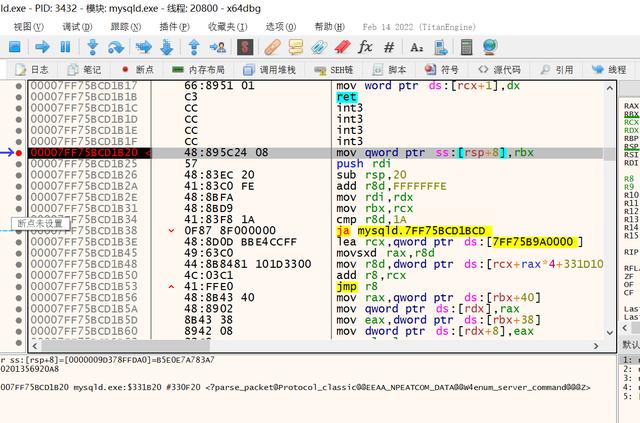Toggle breakpoint dot for address 00007FF75BCD1B45
640x423 pixels.
point(18,253)
